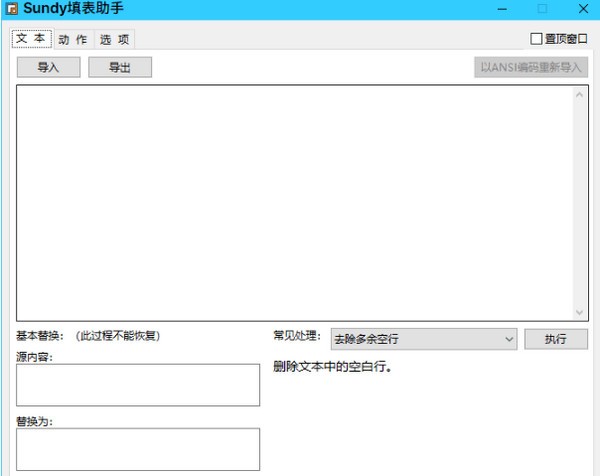This screenshot has width=600, height=476.
Task: Click the 导出 button
Action: [x=119, y=67]
